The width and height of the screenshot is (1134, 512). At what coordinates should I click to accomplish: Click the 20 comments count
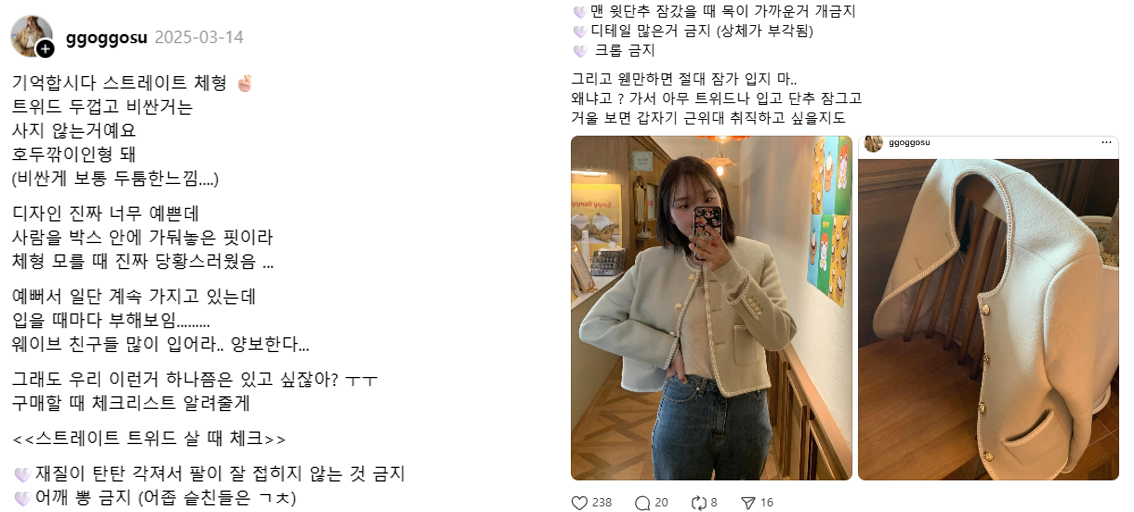pyautogui.click(x=661, y=503)
